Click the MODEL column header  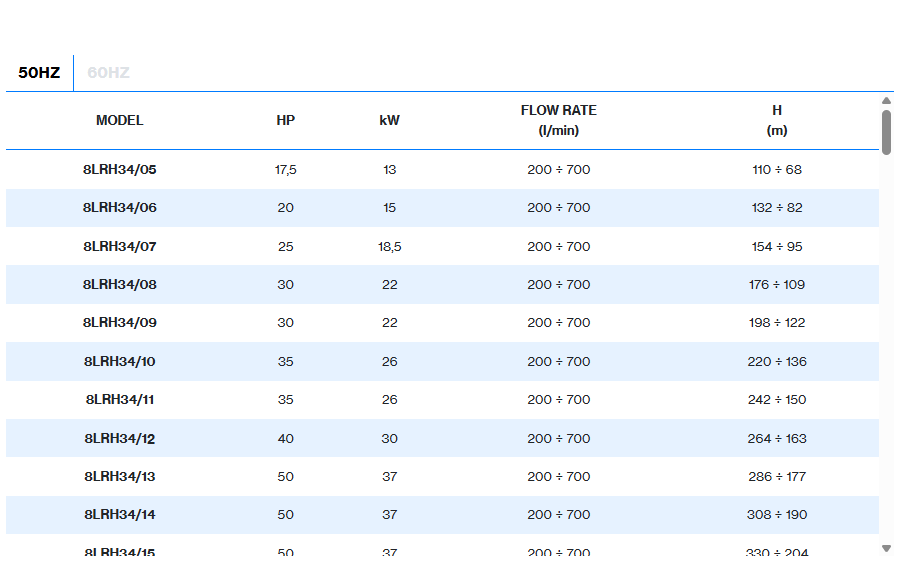[x=119, y=120]
